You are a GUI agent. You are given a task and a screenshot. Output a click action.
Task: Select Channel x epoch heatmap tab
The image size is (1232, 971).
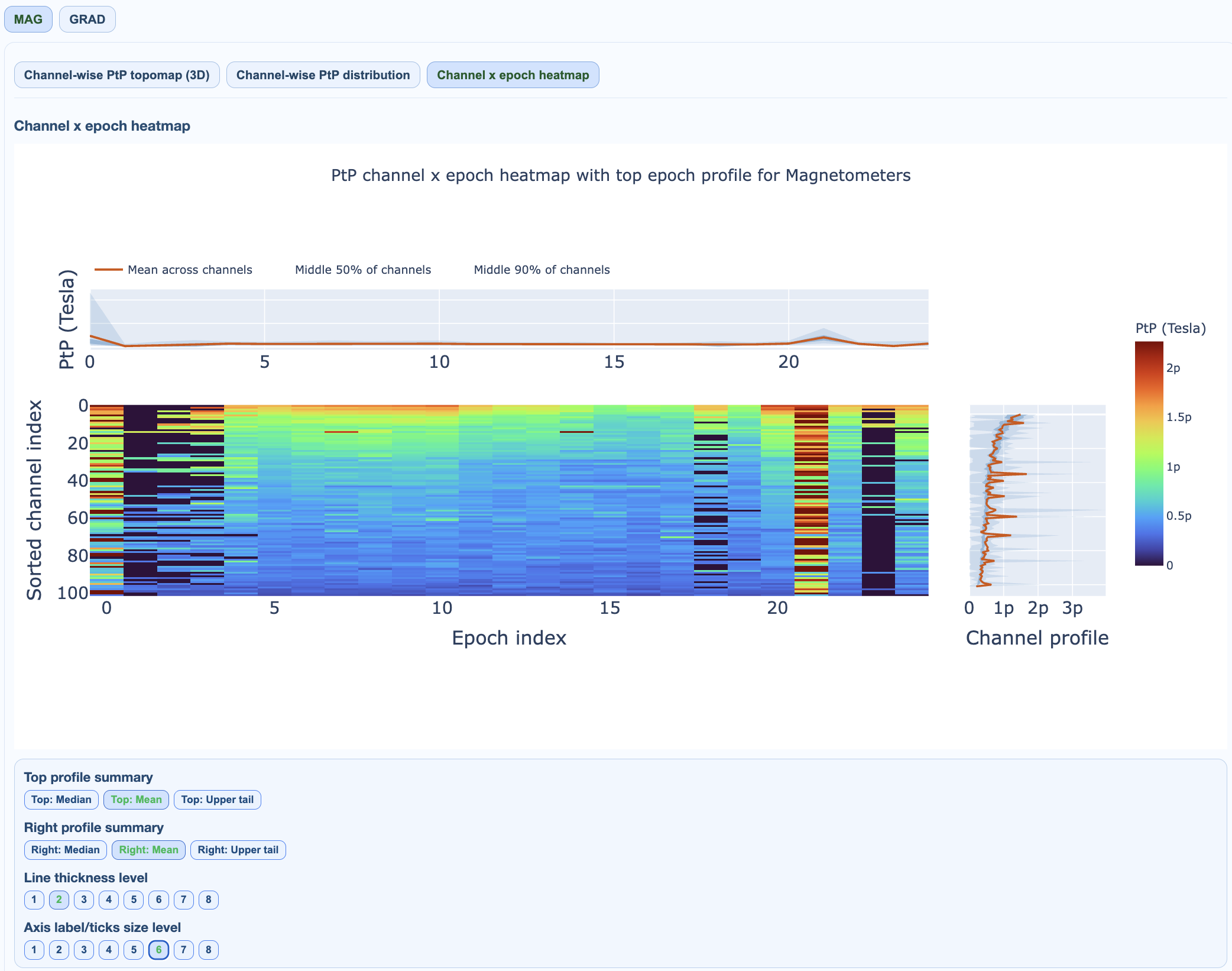pyautogui.click(x=513, y=75)
